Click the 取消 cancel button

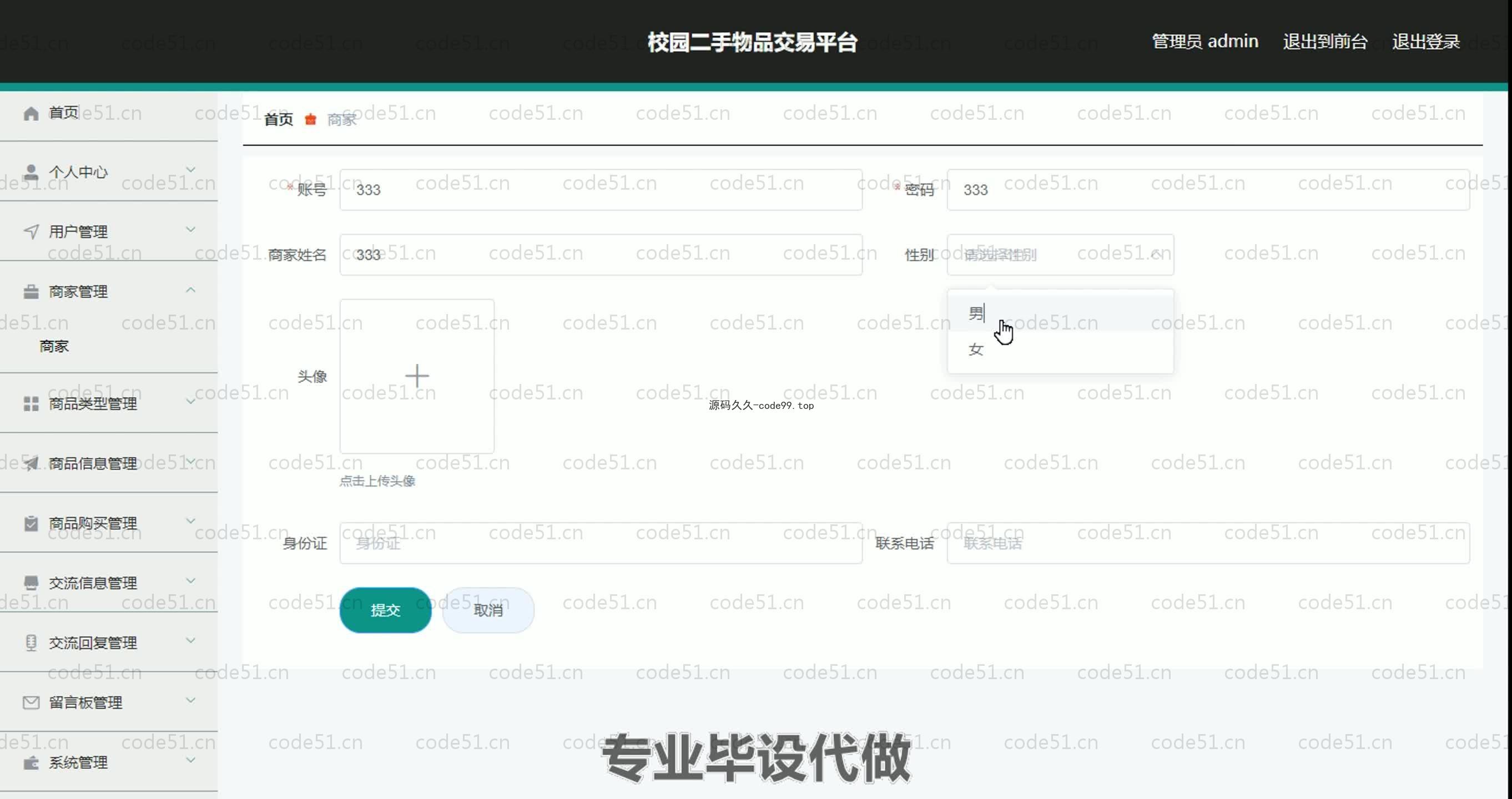(x=488, y=610)
